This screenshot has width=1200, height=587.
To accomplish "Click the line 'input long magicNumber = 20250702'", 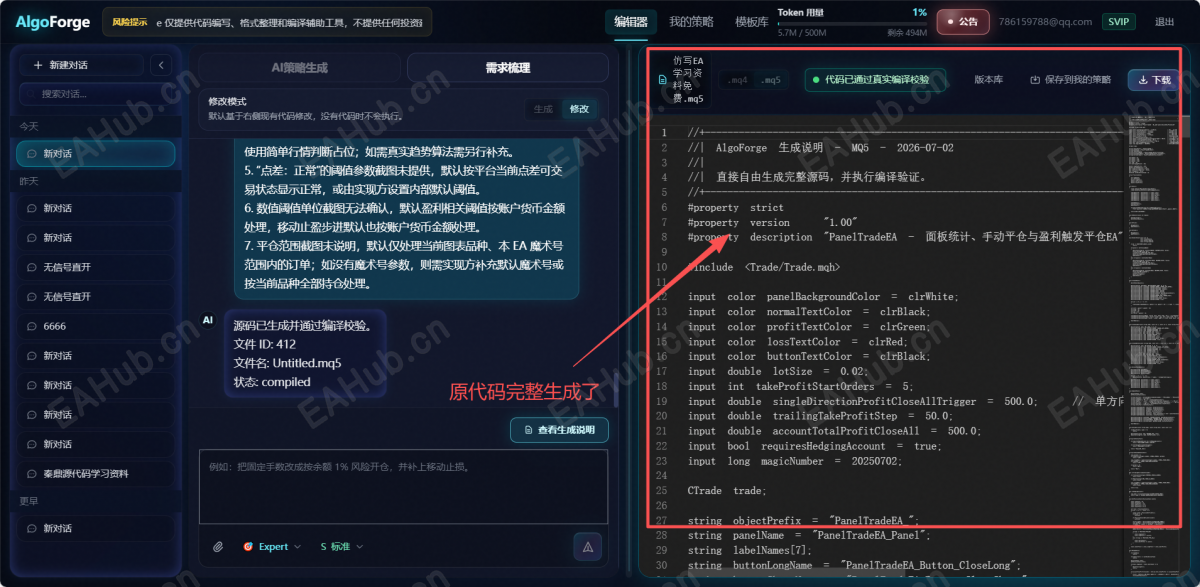I will pos(795,461).
